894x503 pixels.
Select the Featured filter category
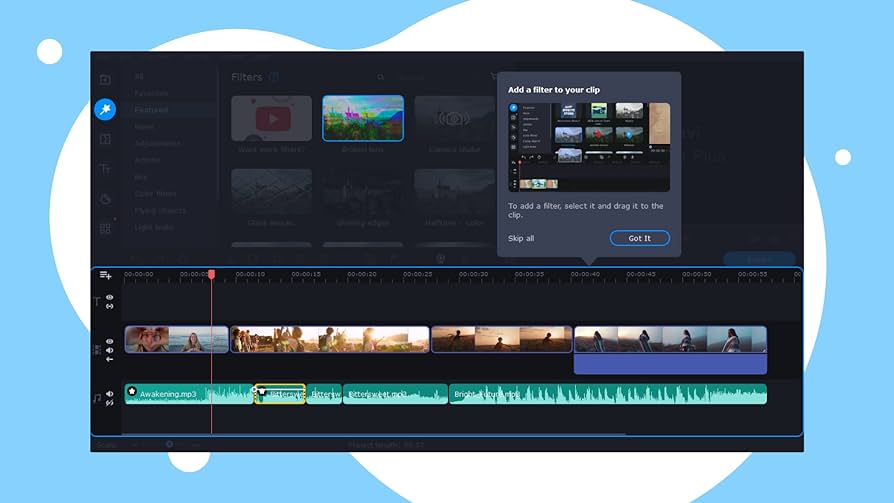click(x=152, y=110)
